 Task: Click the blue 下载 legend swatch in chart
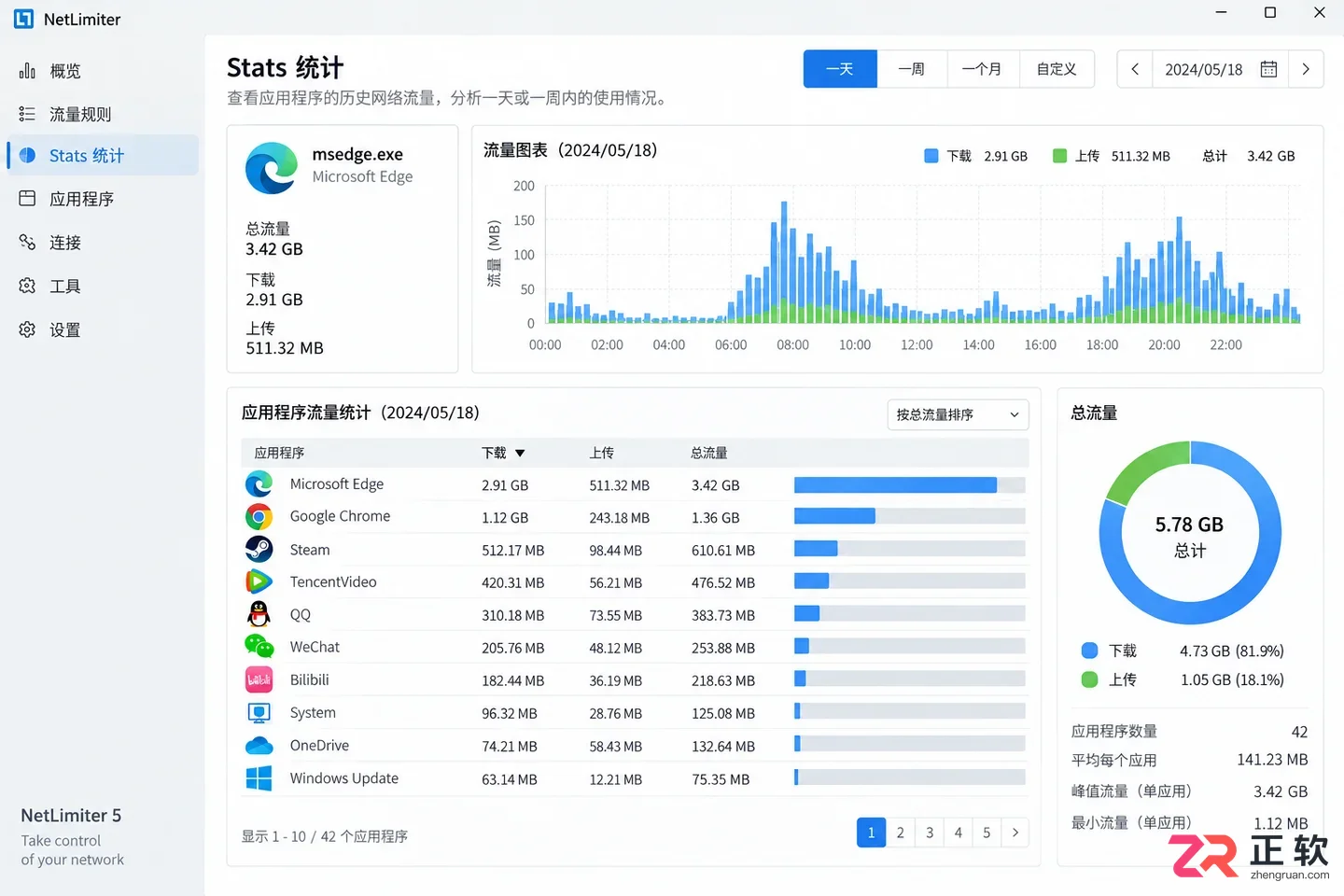[x=931, y=156]
